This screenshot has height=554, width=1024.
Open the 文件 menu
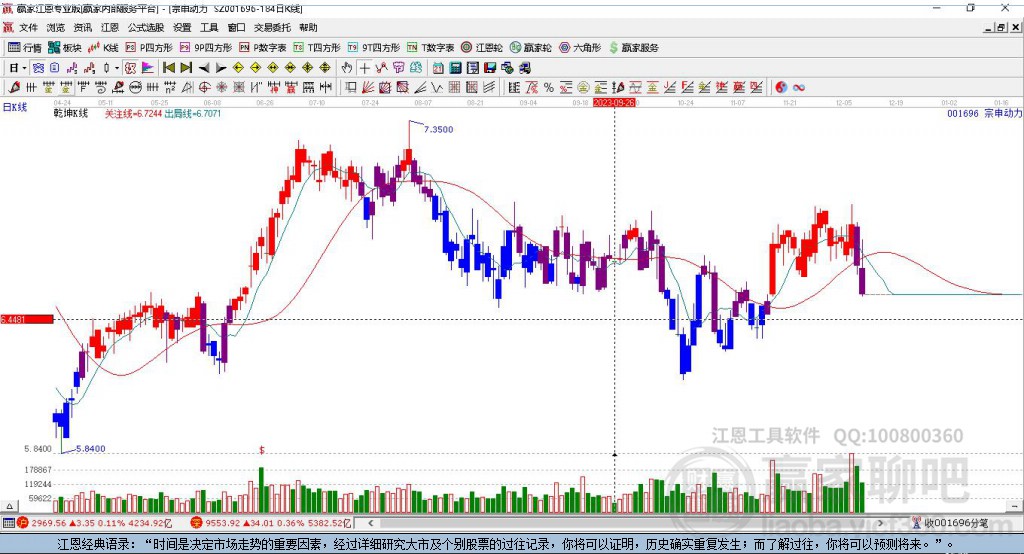click(28, 27)
